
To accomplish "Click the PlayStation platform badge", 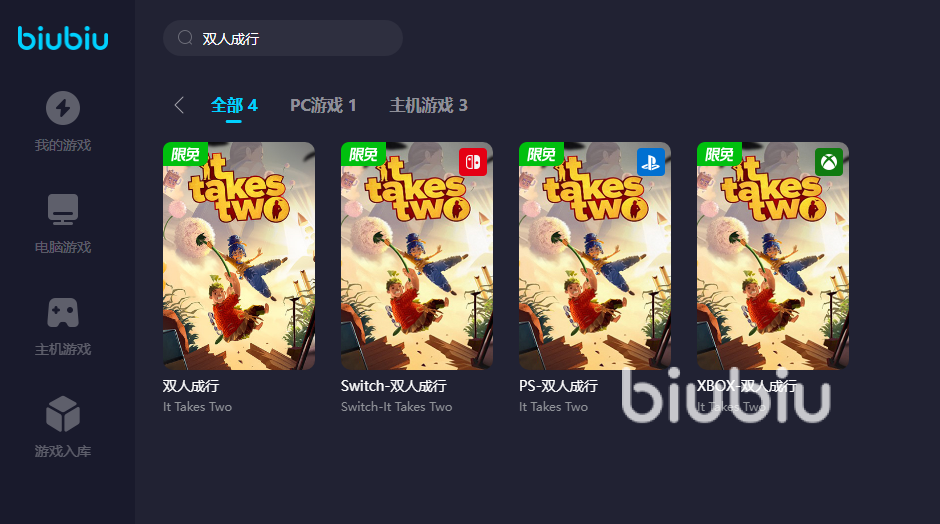I will pyautogui.click(x=650, y=162).
